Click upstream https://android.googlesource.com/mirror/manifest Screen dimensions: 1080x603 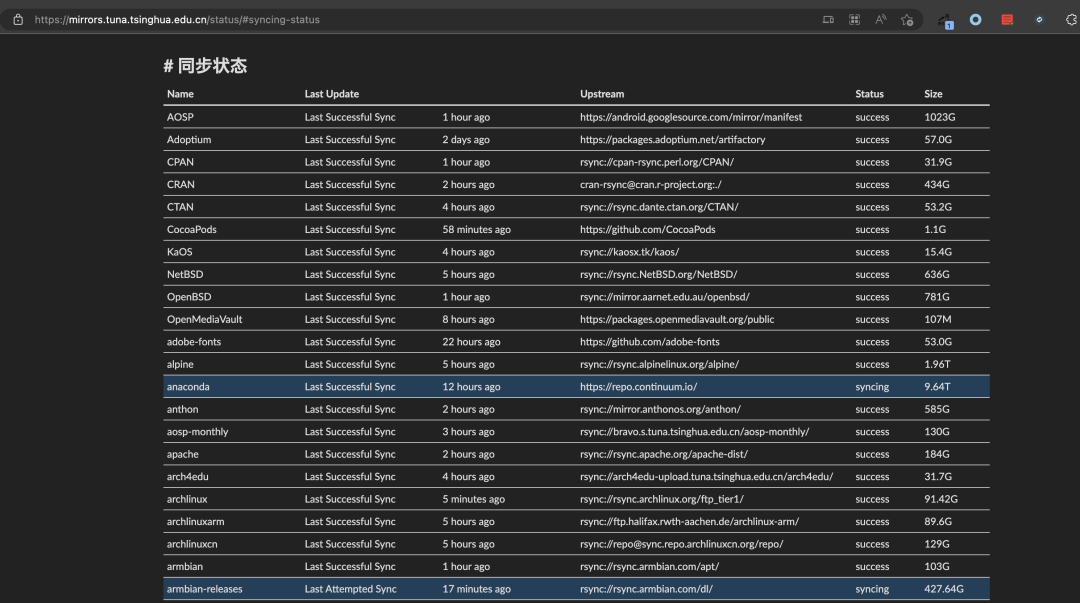click(x=691, y=117)
